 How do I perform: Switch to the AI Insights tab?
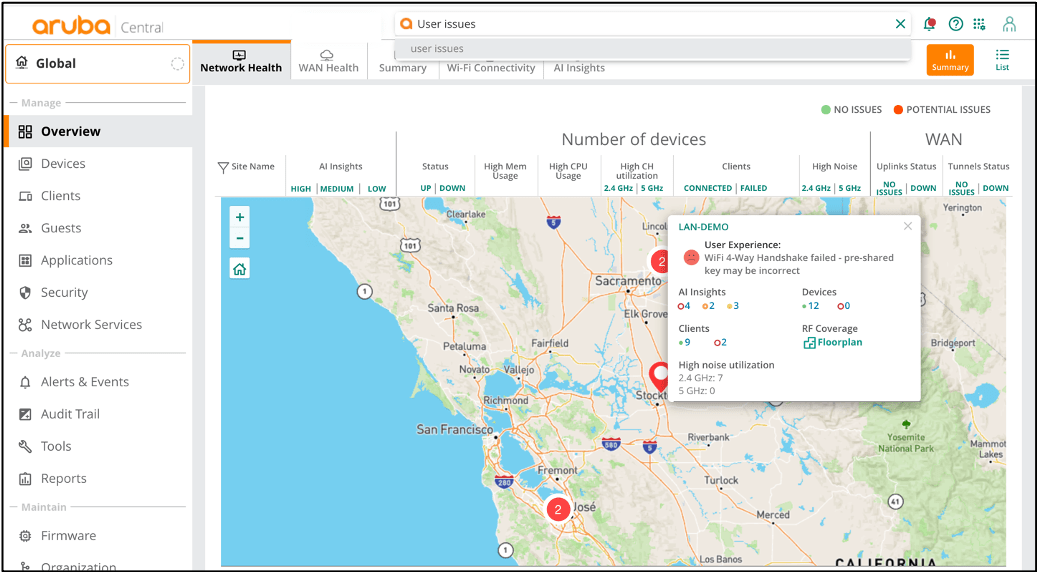(579, 68)
